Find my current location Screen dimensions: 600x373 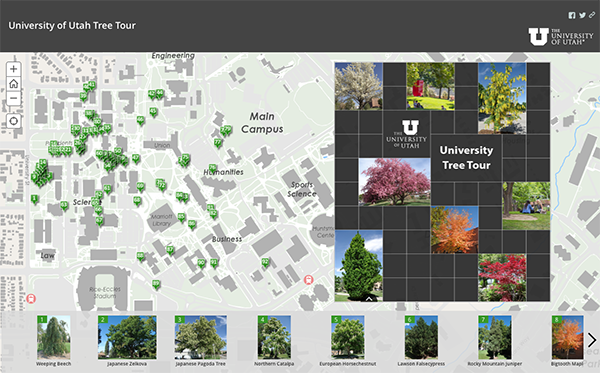pos(14,121)
